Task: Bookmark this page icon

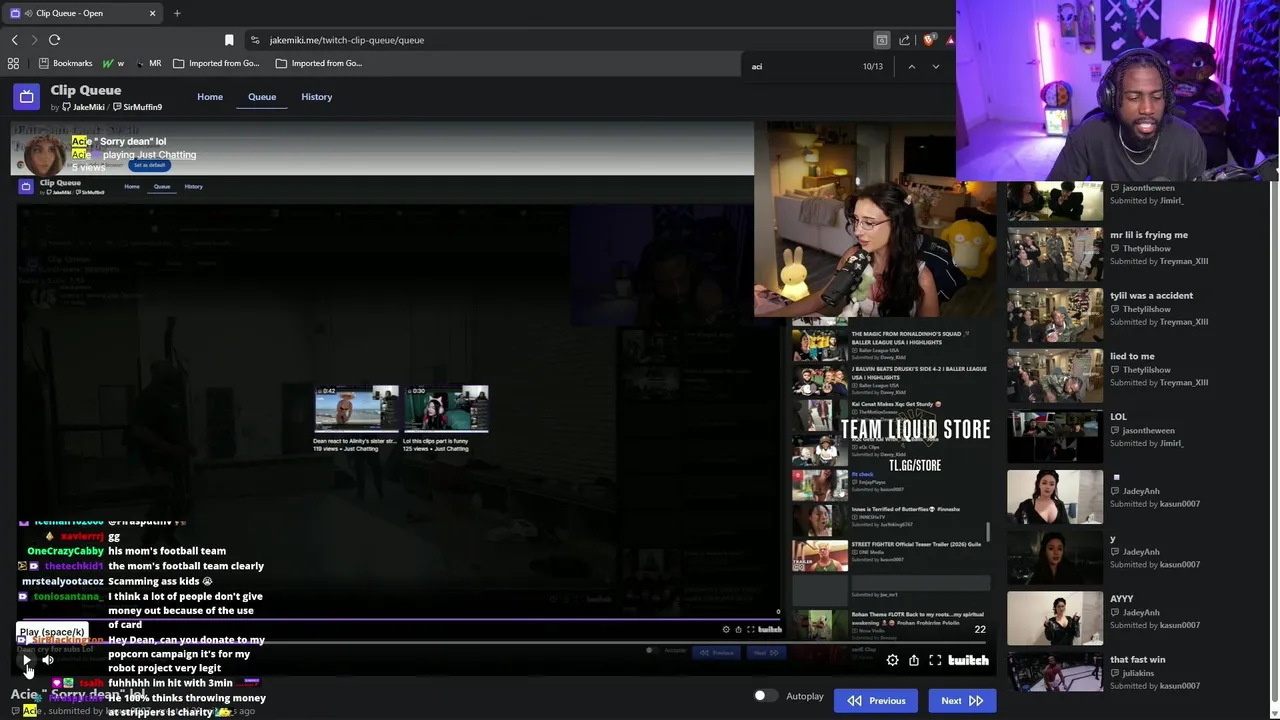Action: click(229, 40)
